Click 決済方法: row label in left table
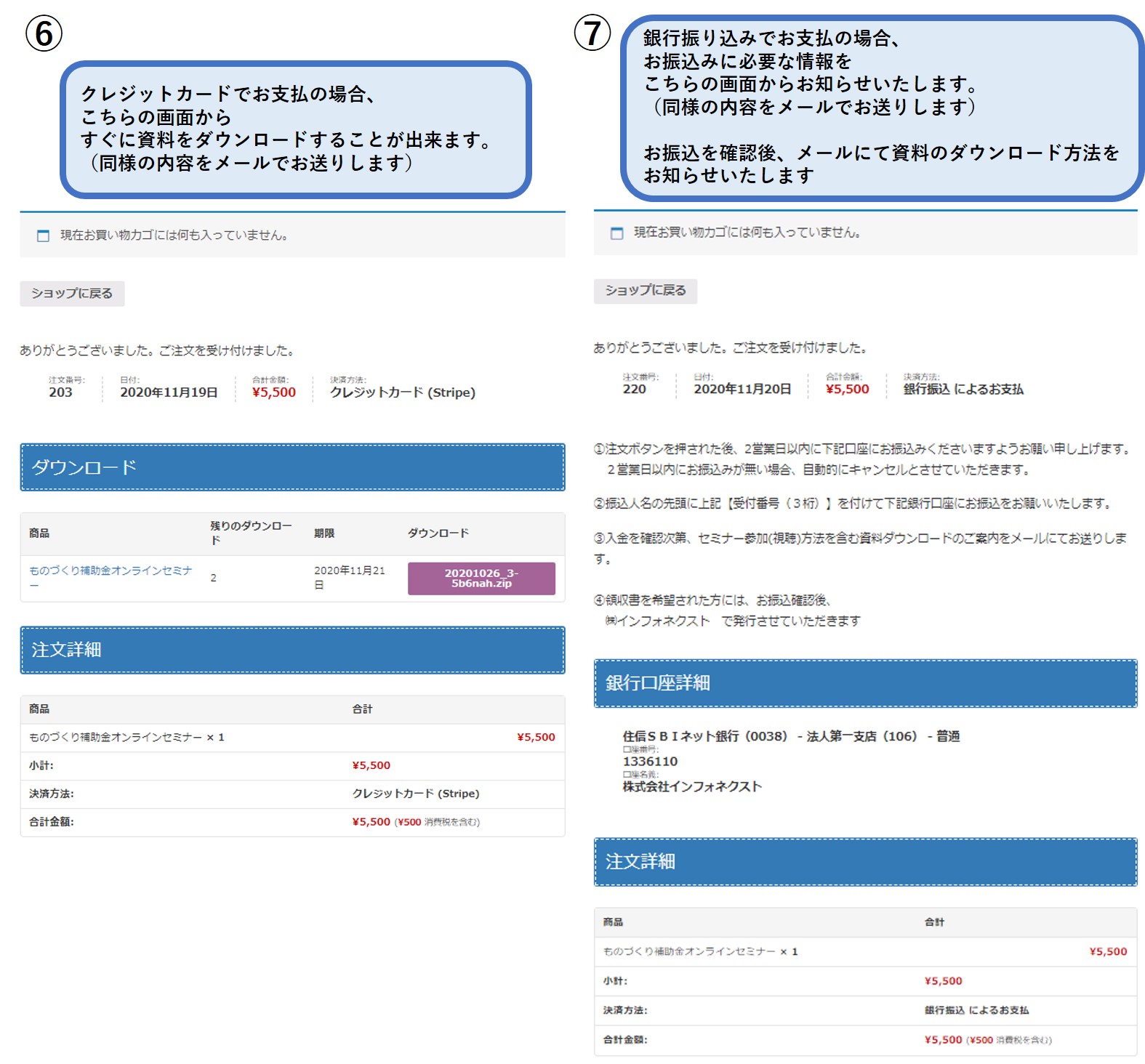This screenshot has height=1064, width=1145. 52,794
